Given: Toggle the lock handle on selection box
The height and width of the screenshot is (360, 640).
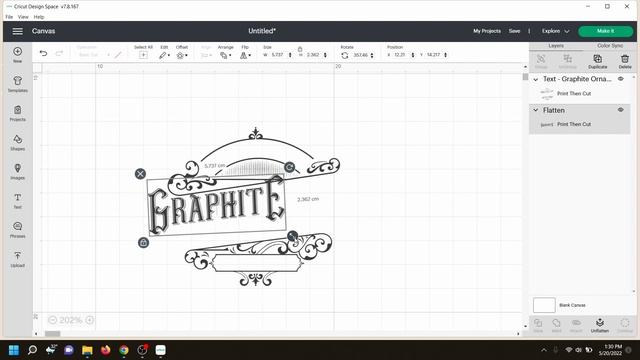Looking at the screenshot, I should point(143,243).
